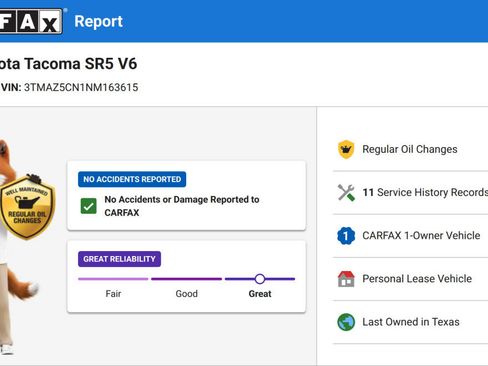Click the VIN number text

pos(81,87)
